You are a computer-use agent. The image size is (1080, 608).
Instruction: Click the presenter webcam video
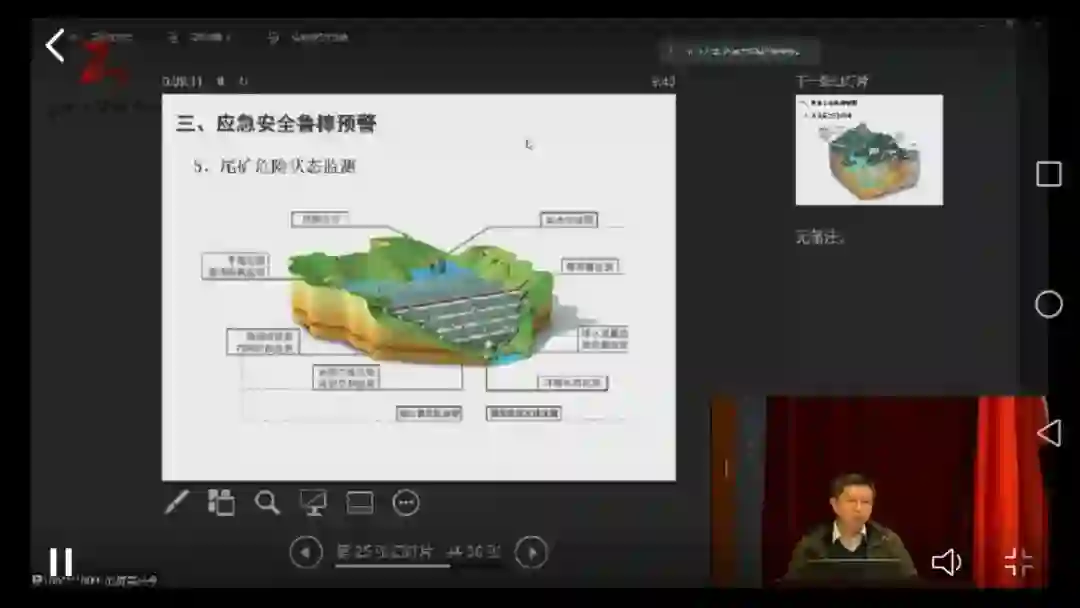pyautogui.click(x=879, y=492)
